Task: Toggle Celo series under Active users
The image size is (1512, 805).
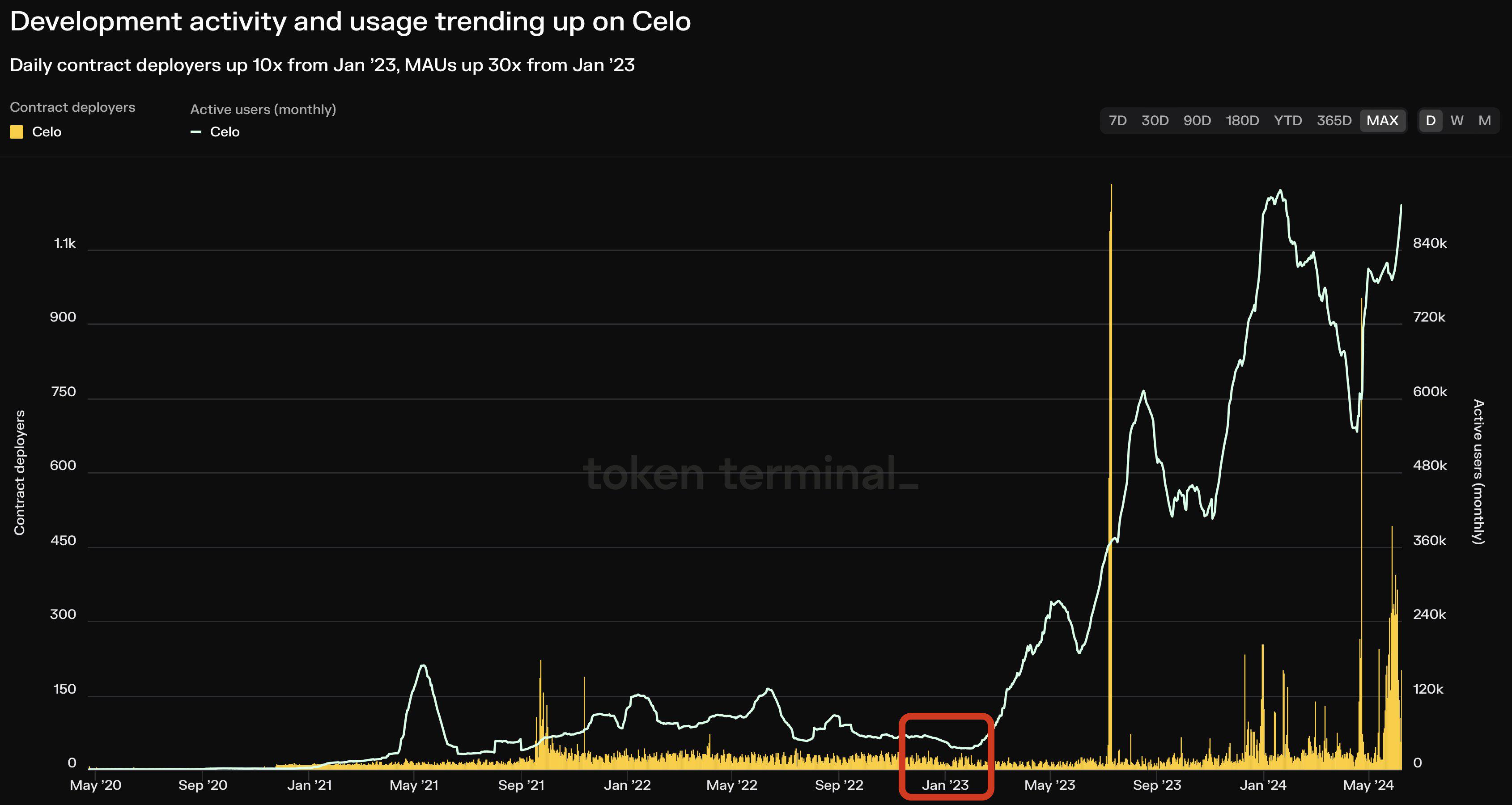Action: (x=225, y=132)
